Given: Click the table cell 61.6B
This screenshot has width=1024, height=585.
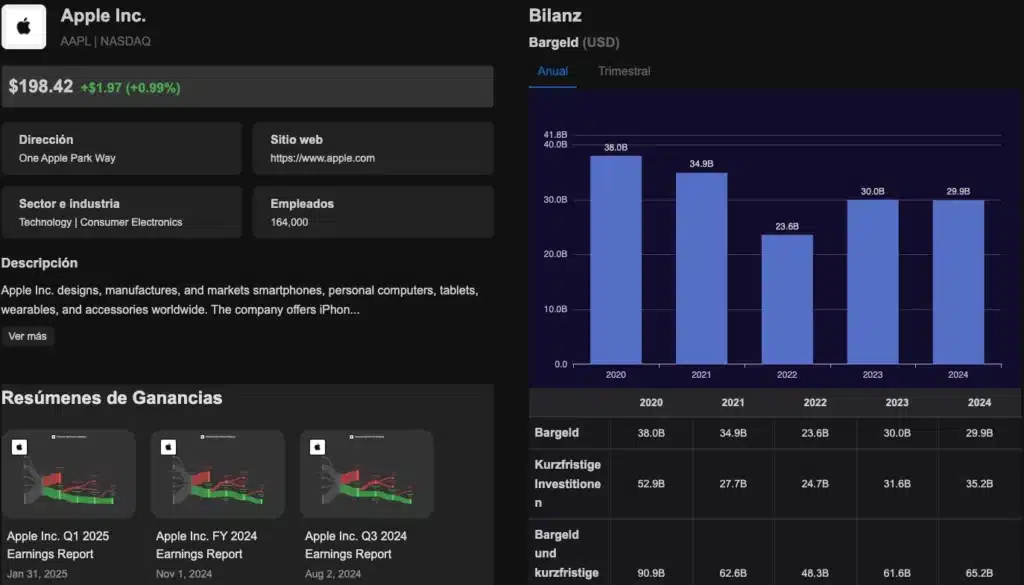Looking at the screenshot, I should click(897, 573).
